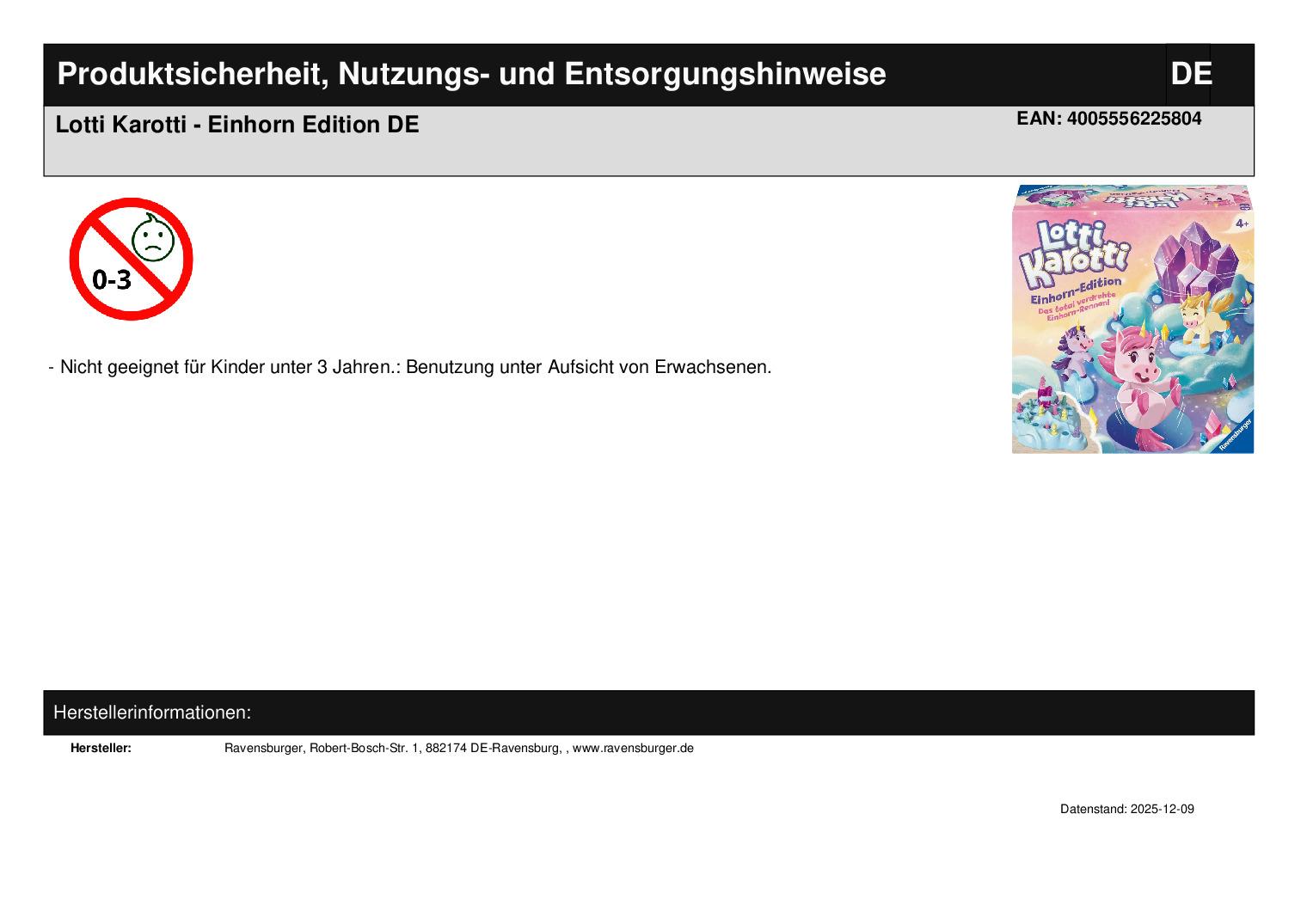Viewport: 1307px width, 924px height.
Task: Click the 4+ age badge on box
Action: [1241, 223]
